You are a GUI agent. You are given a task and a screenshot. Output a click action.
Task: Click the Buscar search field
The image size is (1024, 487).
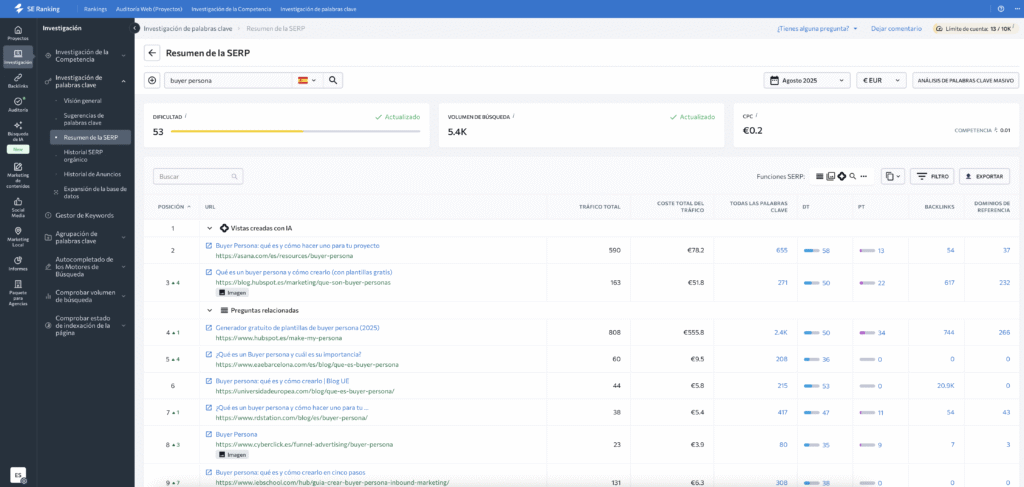point(198,176)
